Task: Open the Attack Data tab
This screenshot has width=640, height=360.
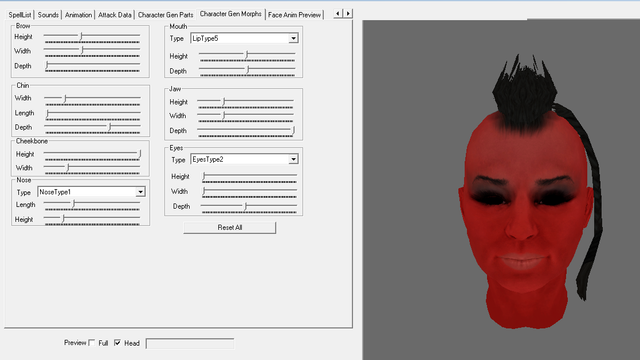Action: tap(115, 15)
